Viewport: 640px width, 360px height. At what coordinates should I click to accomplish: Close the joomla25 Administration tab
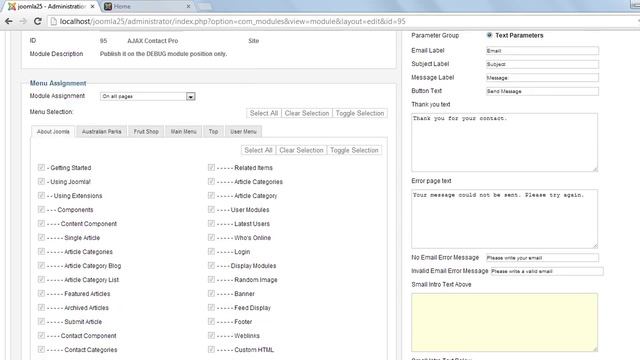[93, 7]
